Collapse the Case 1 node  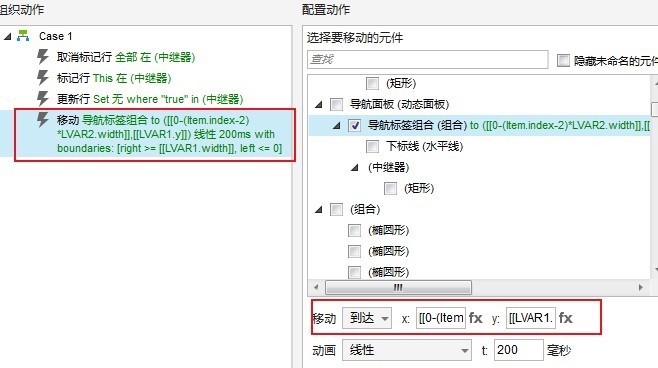coord(8,37)
